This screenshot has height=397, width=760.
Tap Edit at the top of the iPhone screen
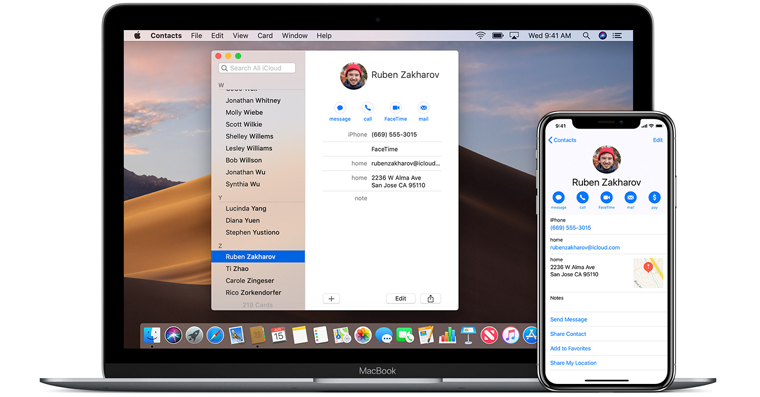(x=657, y=140)
